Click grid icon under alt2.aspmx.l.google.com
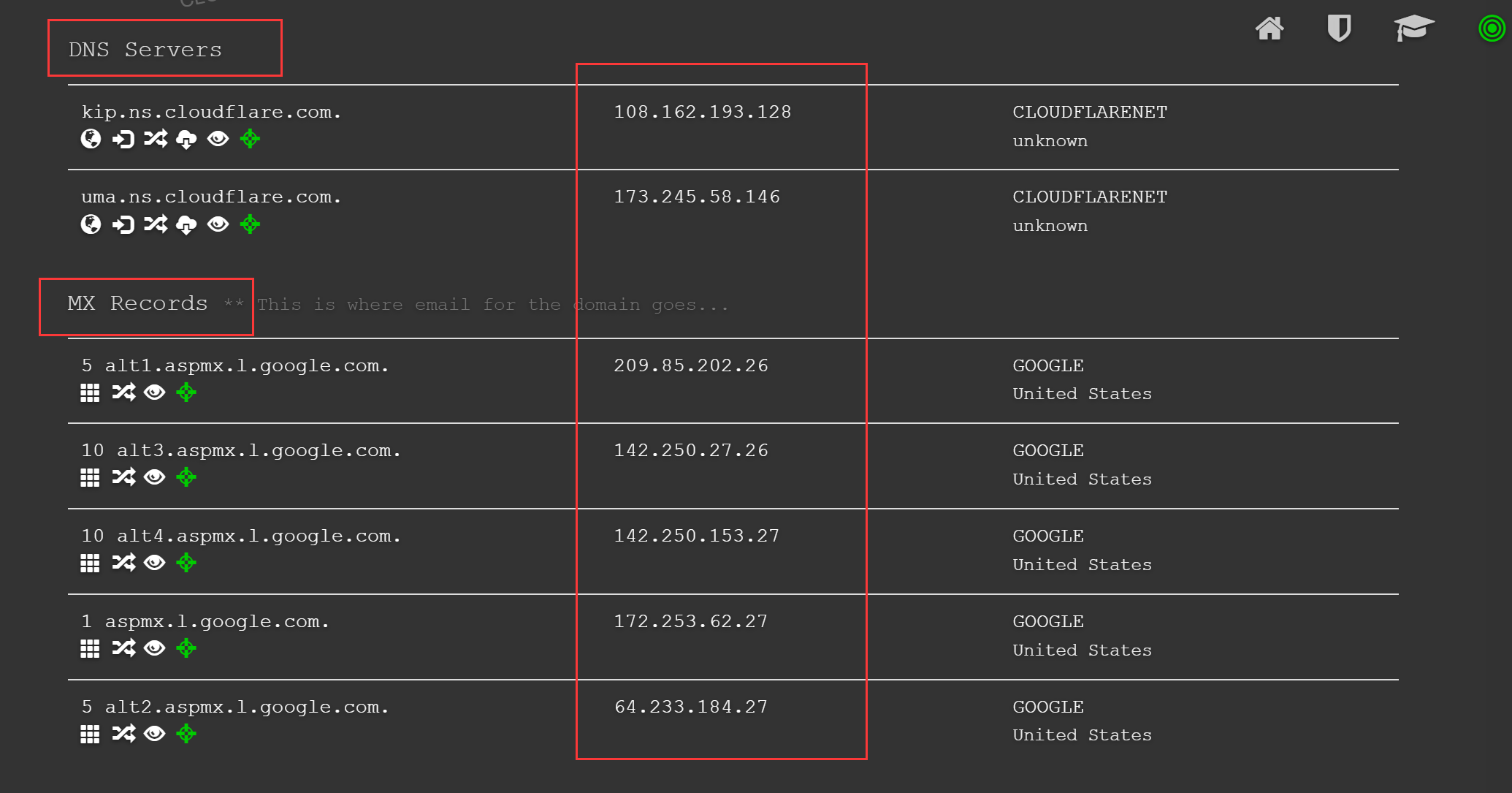The width and height of the screenshot is (1512, 793). (x=90, y=734)
